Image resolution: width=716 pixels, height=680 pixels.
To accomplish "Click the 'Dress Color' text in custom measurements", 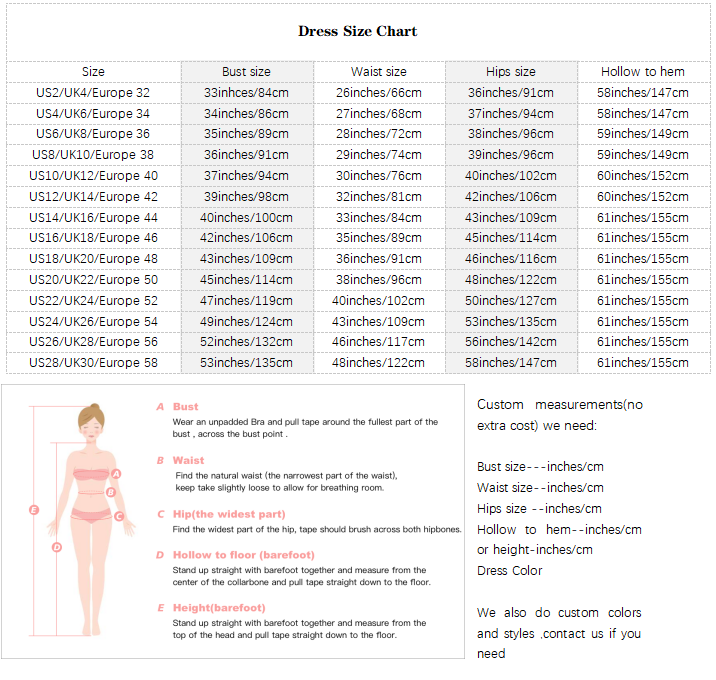I will click(509, 571).
